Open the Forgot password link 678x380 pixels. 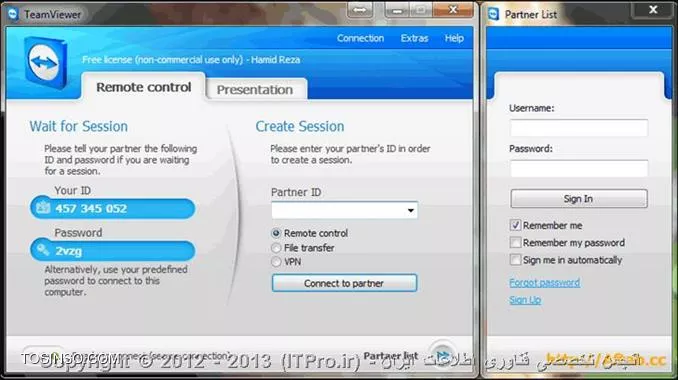pyautogui.click(x=544, y=282)
